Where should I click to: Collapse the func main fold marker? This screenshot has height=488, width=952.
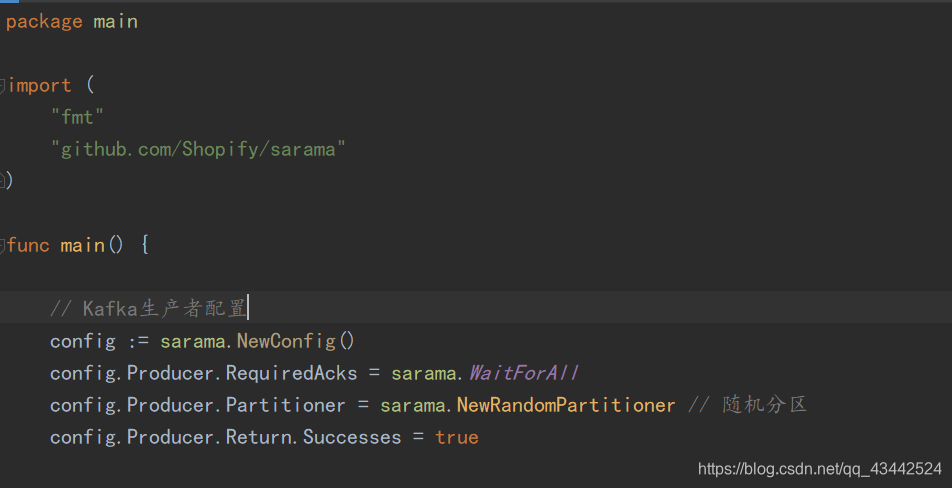pyautogui.click(x=2, y=246)
